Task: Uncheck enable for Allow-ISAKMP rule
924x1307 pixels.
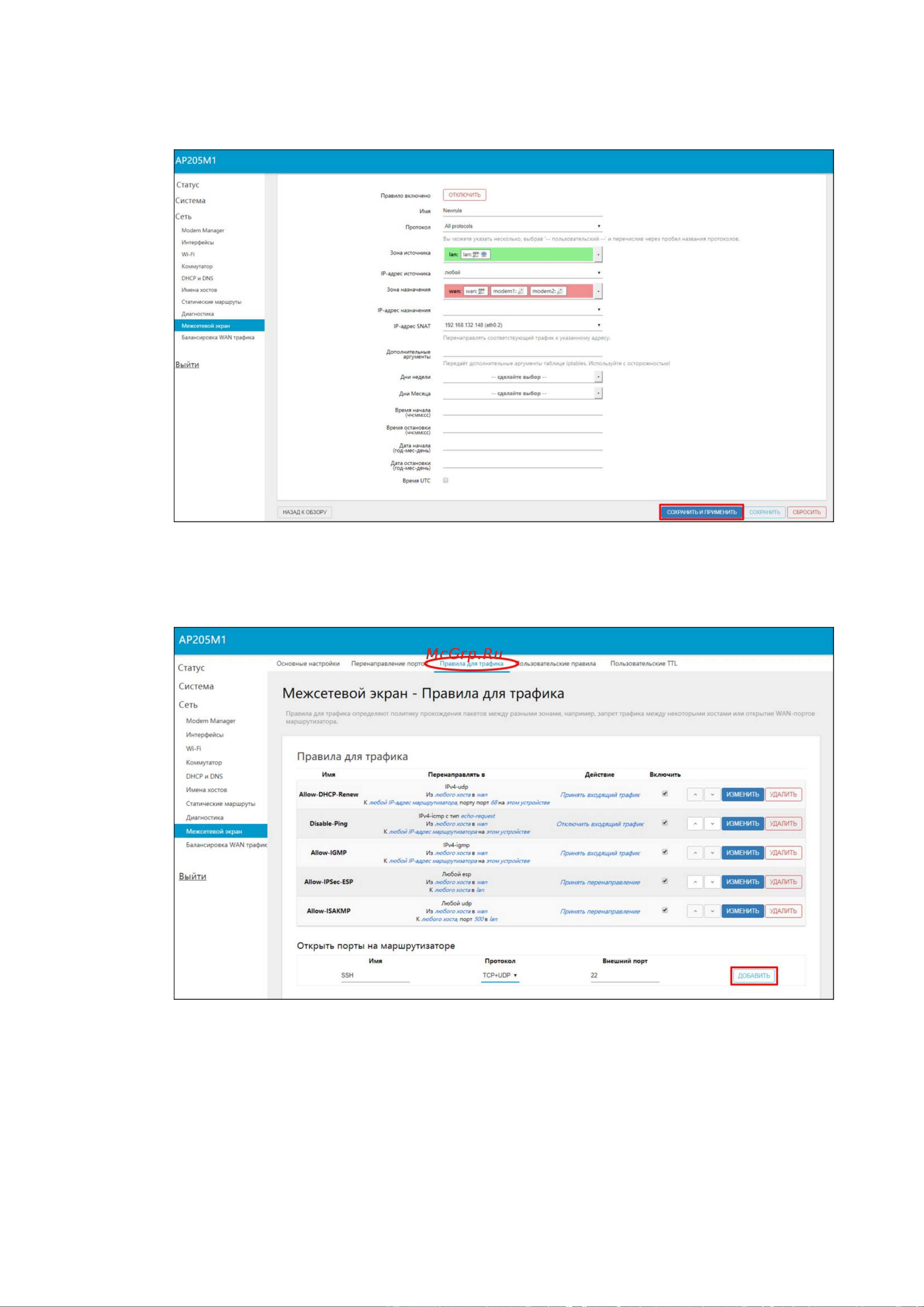Action: tap(664, 910)
